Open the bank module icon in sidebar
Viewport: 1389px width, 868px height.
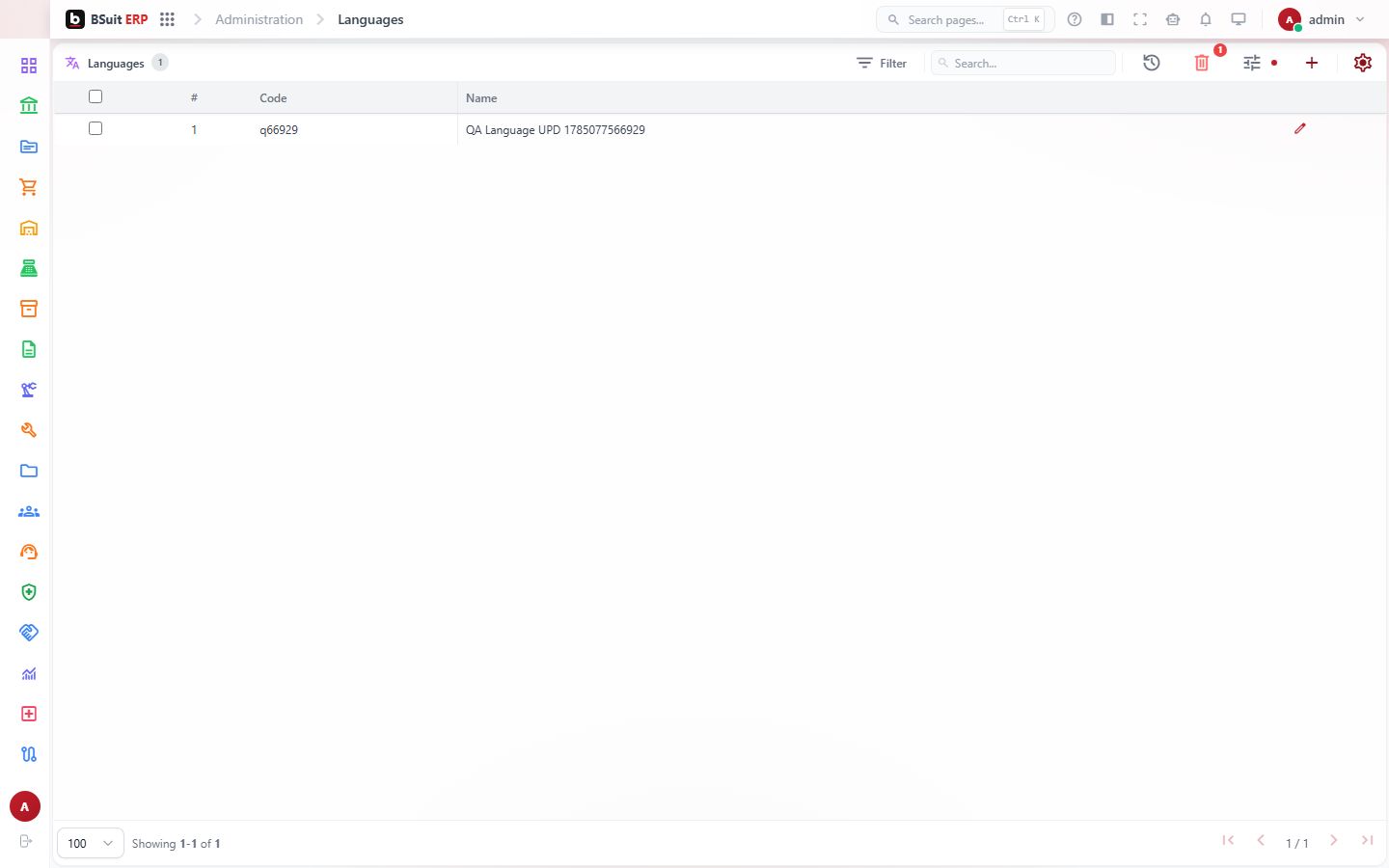point(29,106)
